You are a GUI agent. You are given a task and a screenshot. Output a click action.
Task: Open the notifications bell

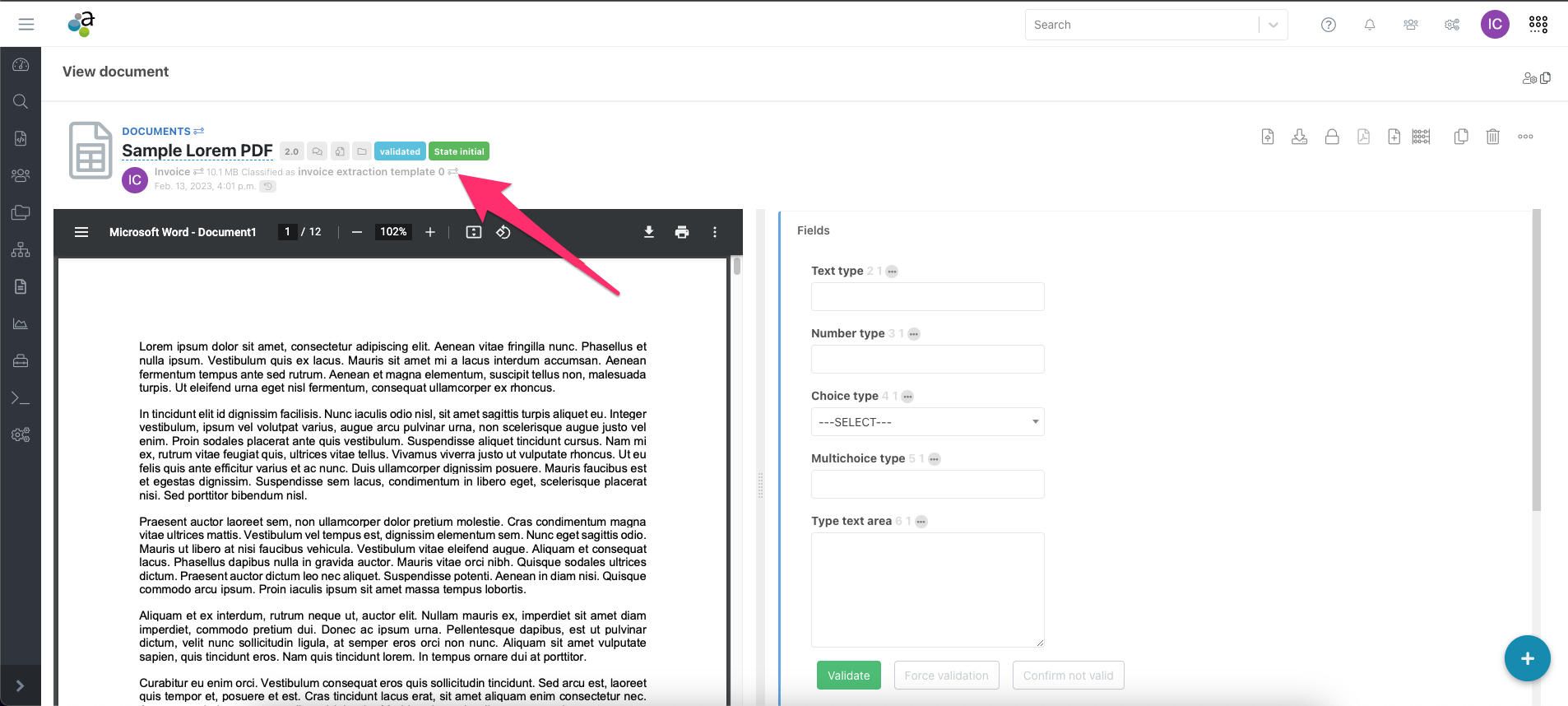1369,25
